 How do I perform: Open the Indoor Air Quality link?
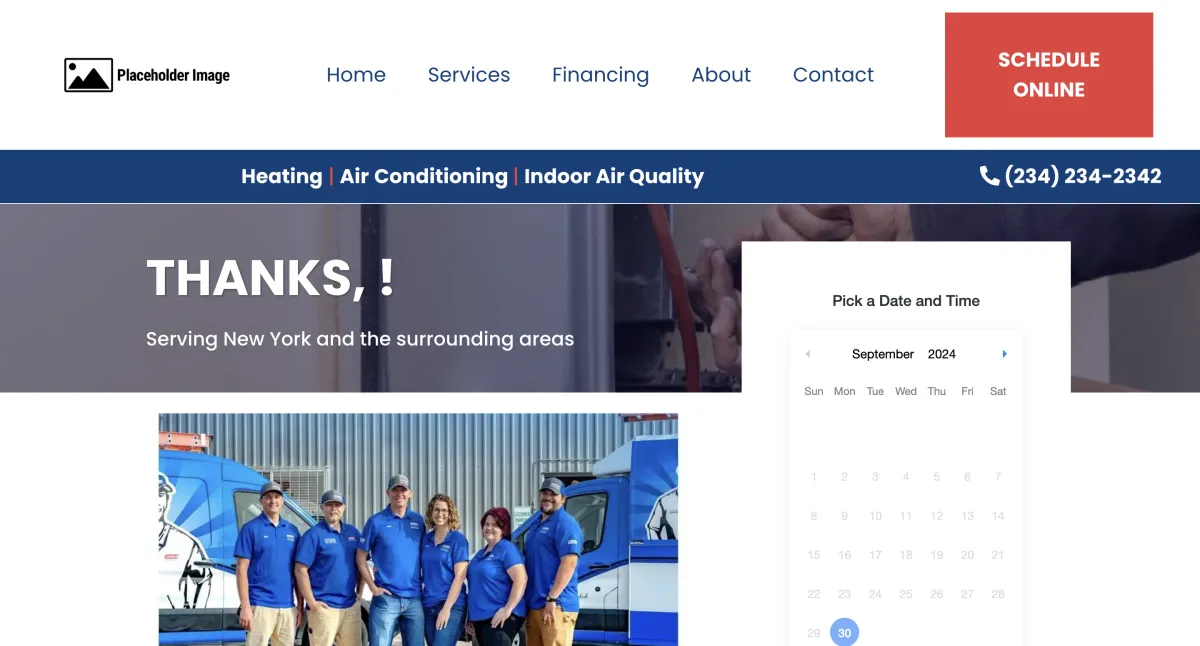point(614,176)
